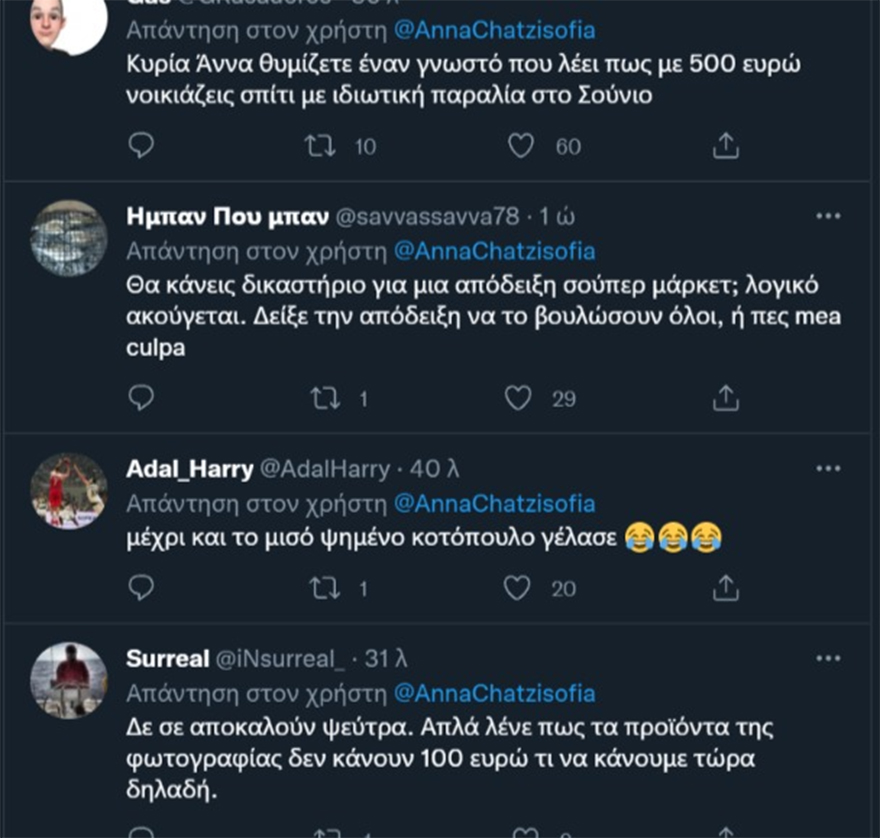The width and height of the screenshot is (880, 838).
Task: Share the mea culpa tweet
Action: coord(725,398)
